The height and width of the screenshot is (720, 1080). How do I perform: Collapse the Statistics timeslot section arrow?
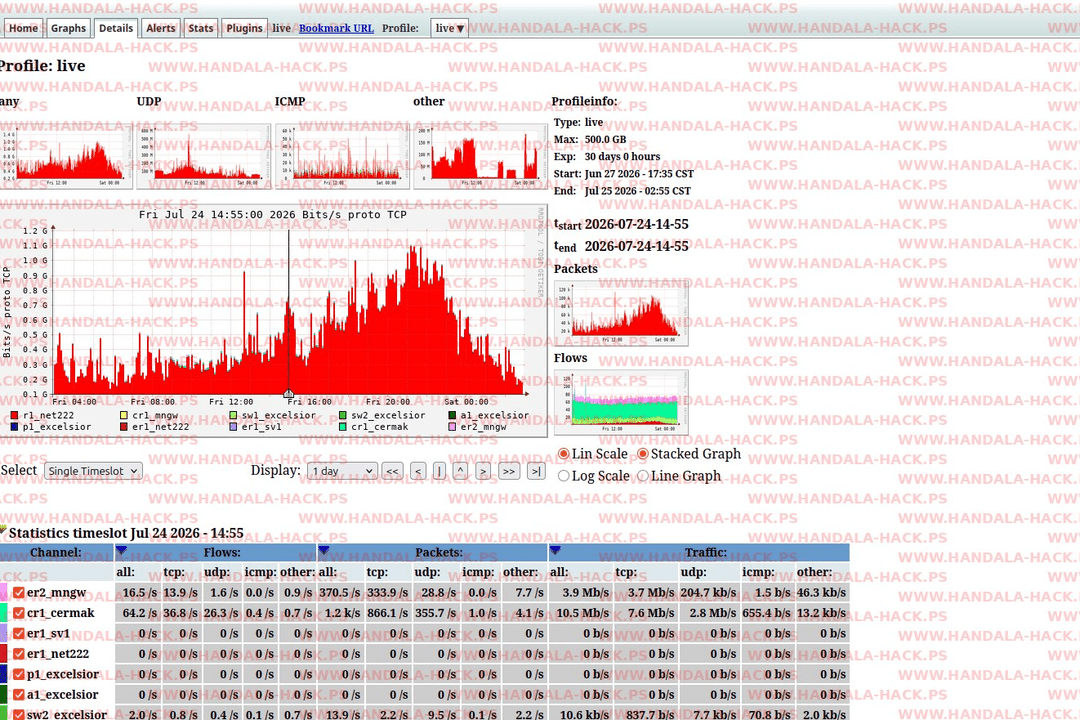(3, 531)
